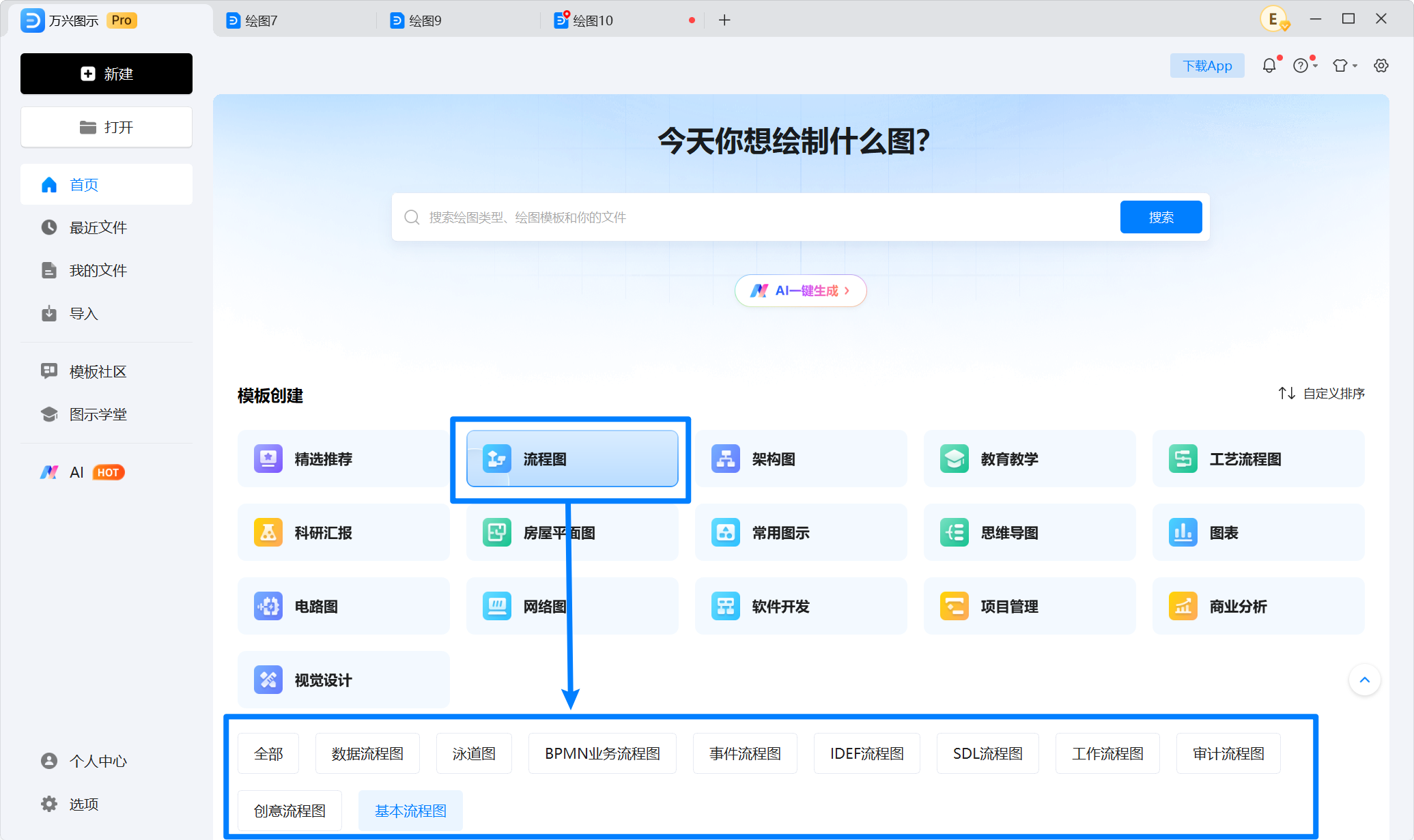Open the notifications bell icon
This screenshot has height=840, width=1414.
[x=1269, y=66]
